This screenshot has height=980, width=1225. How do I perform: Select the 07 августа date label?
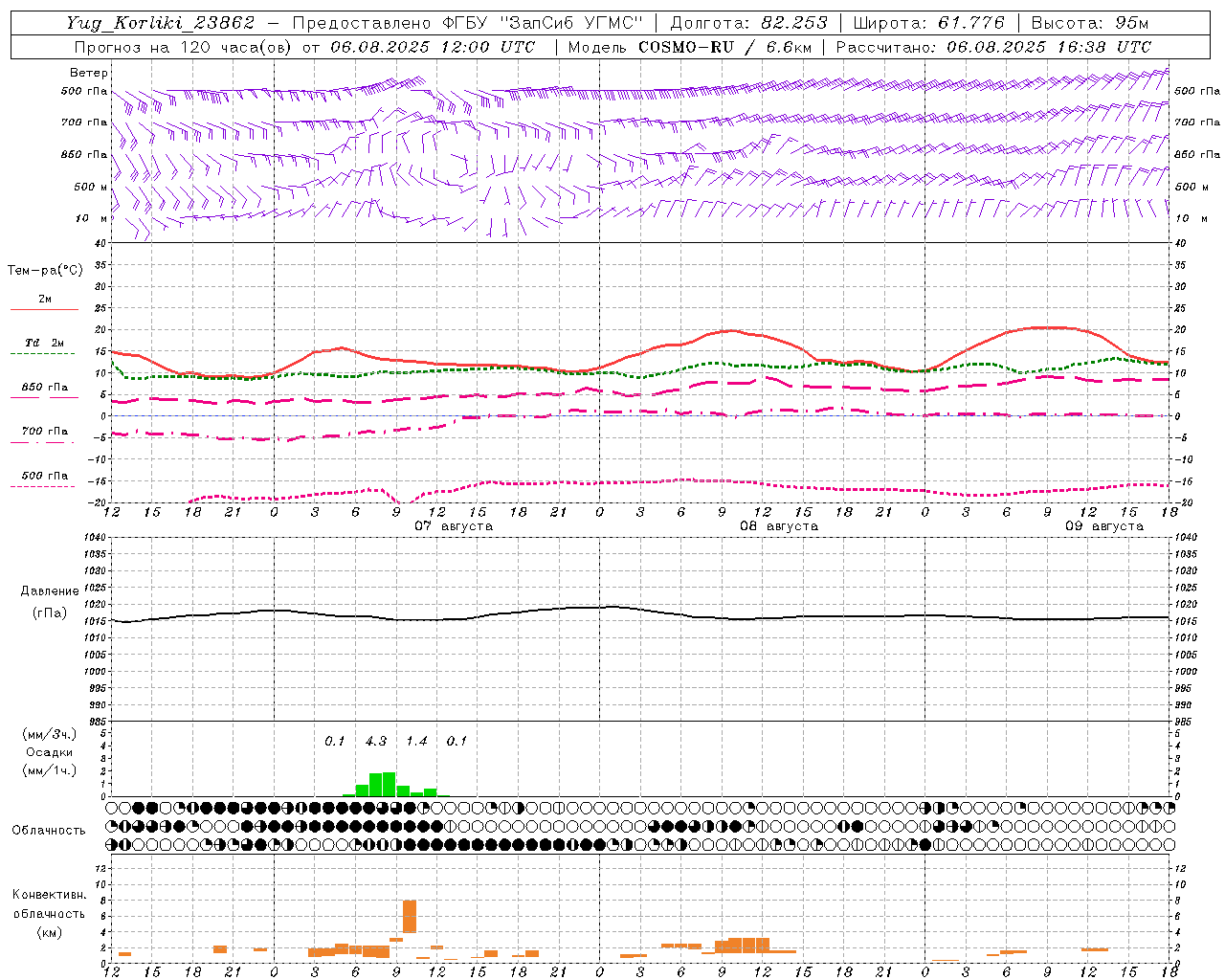click(x=454, y=526)
